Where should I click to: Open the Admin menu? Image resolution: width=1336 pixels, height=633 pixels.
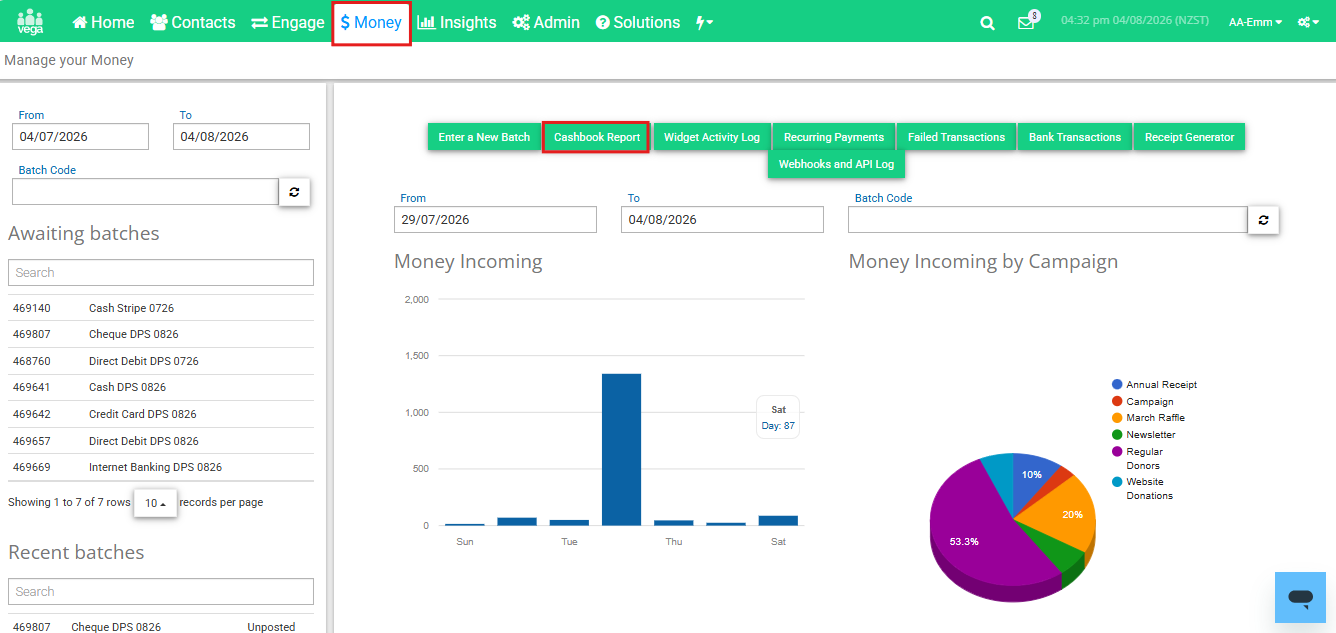(546, 22)
